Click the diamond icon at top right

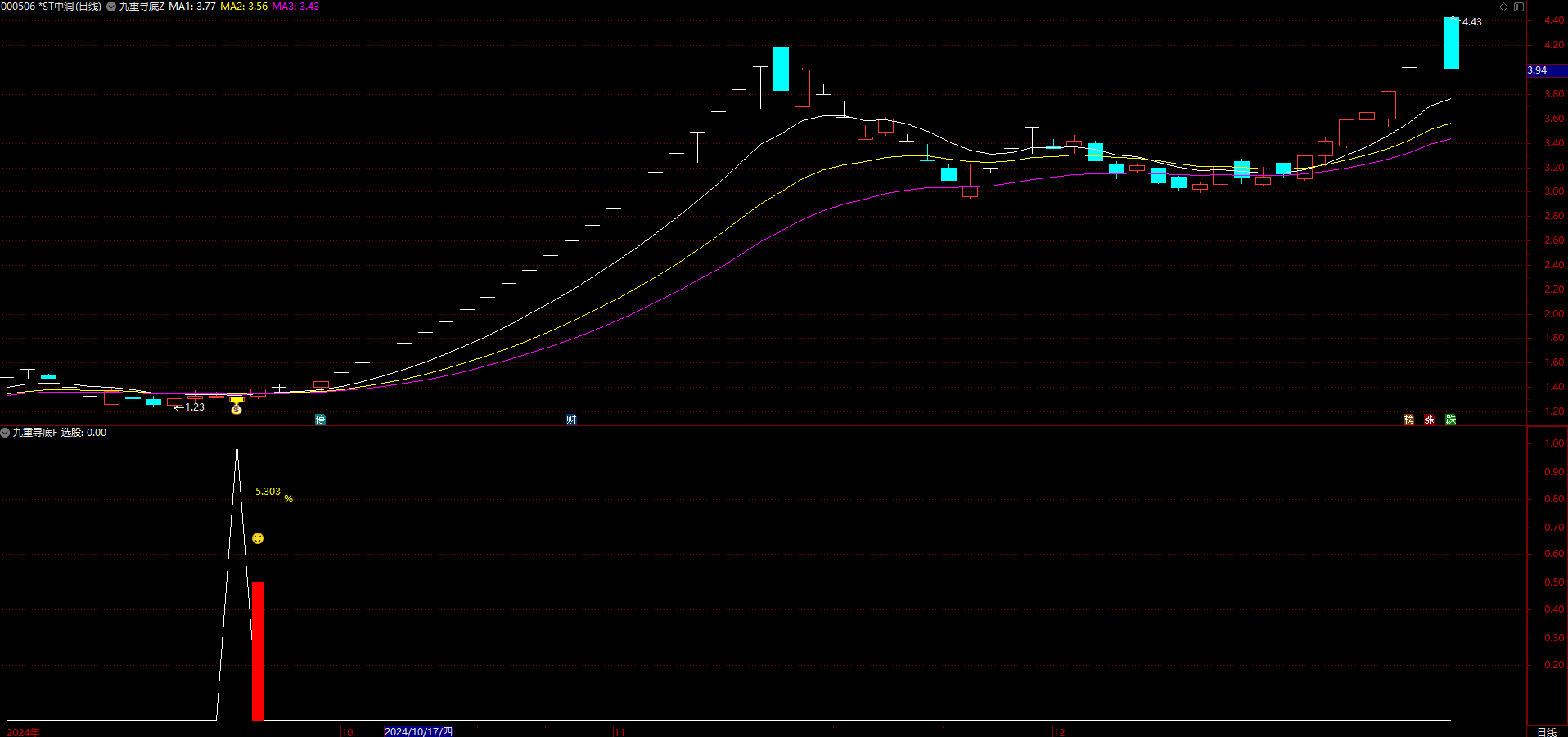(1503, 7)
